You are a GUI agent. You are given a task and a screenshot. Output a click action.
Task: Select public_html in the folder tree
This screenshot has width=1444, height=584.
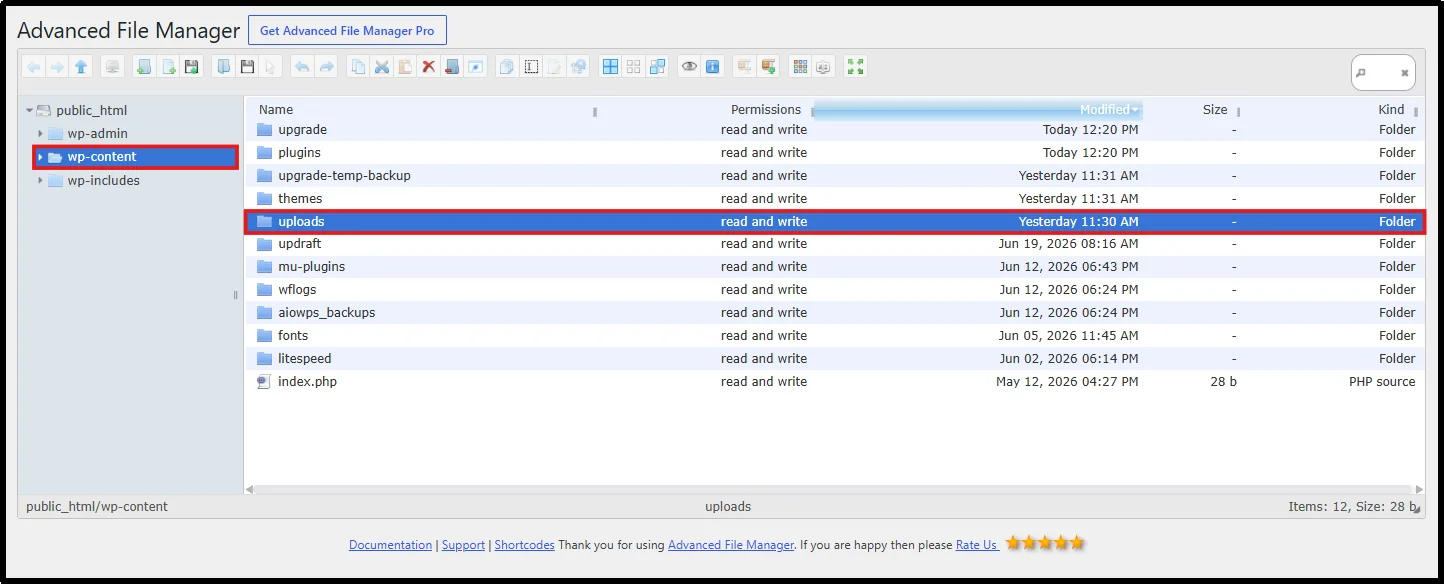pyautogui.click(x=92, y=110)
